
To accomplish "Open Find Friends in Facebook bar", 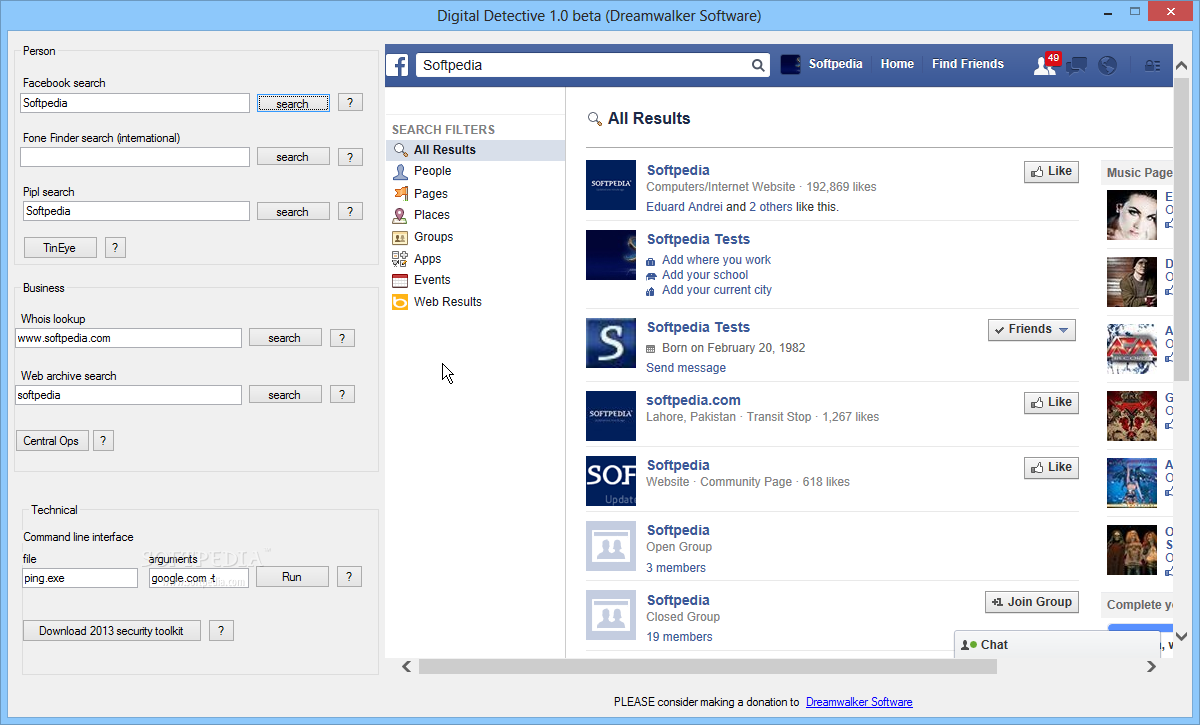I will [967, 64].
